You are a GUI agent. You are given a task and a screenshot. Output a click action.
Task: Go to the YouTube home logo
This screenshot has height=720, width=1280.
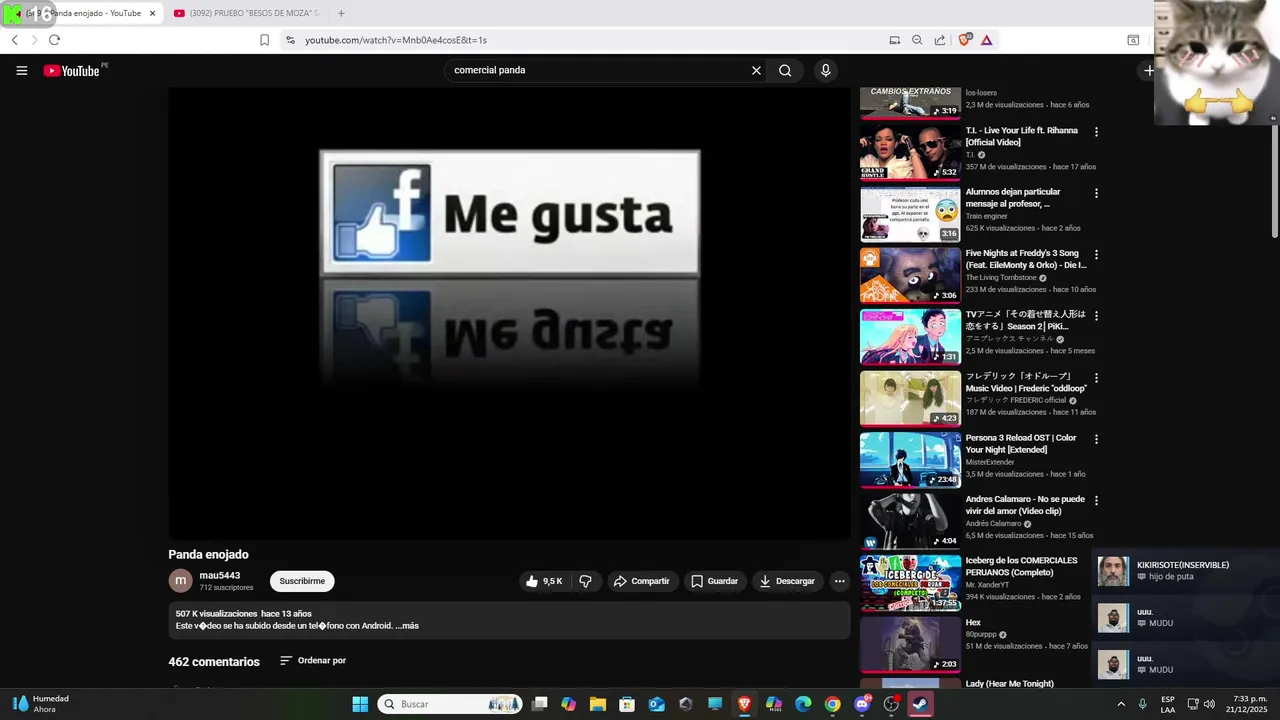[72, 71]
